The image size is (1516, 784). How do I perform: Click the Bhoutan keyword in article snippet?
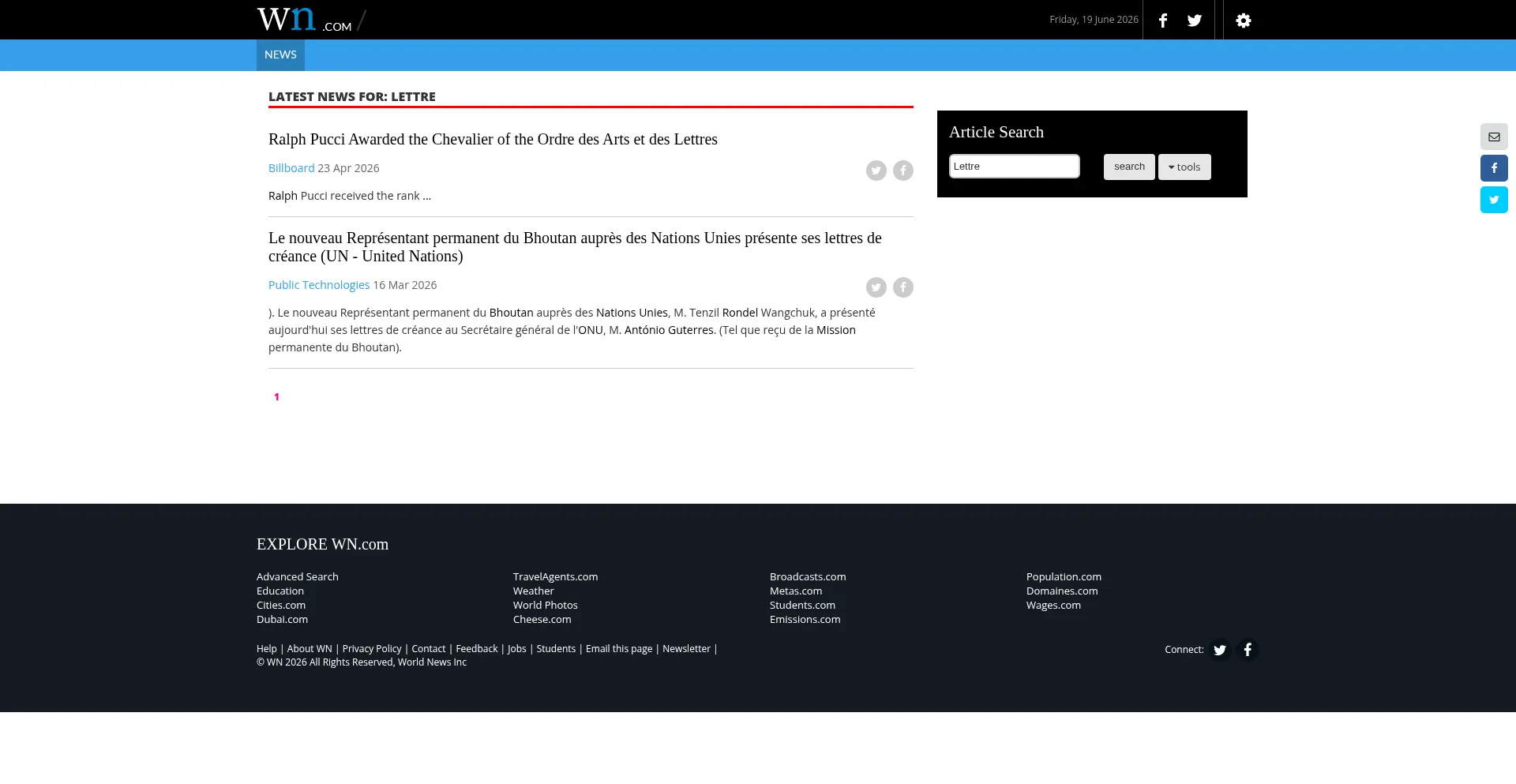click(x=511, y=313)
